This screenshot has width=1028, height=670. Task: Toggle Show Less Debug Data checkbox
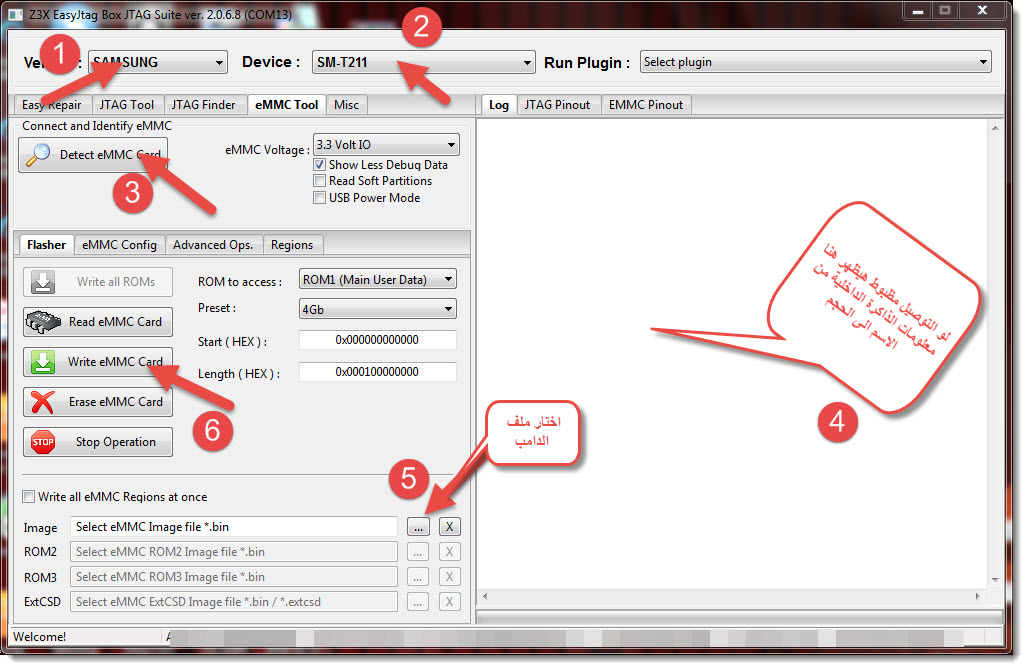coord(319,165)
